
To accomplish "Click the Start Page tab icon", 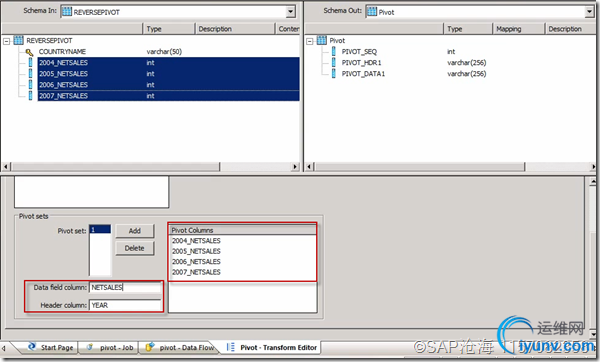I will (32, 346).
